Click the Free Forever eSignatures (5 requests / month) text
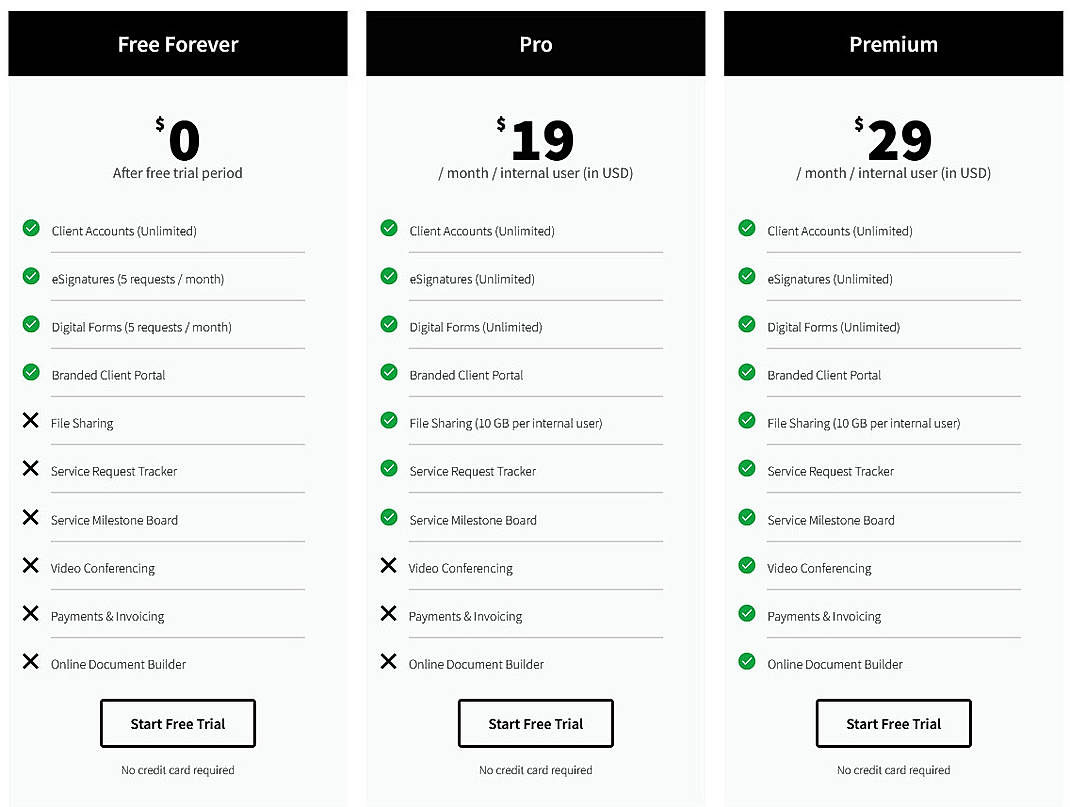Viewport: 1070px width, 807px height. pyautogui.click(x=138, y=279)
